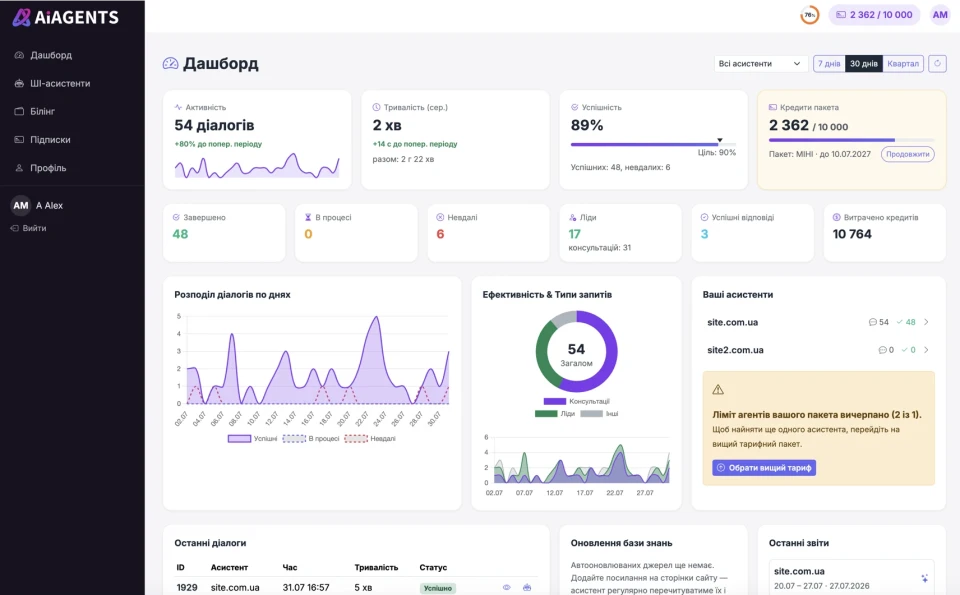Click the Успішні відповіді check icon

point(704,217)
